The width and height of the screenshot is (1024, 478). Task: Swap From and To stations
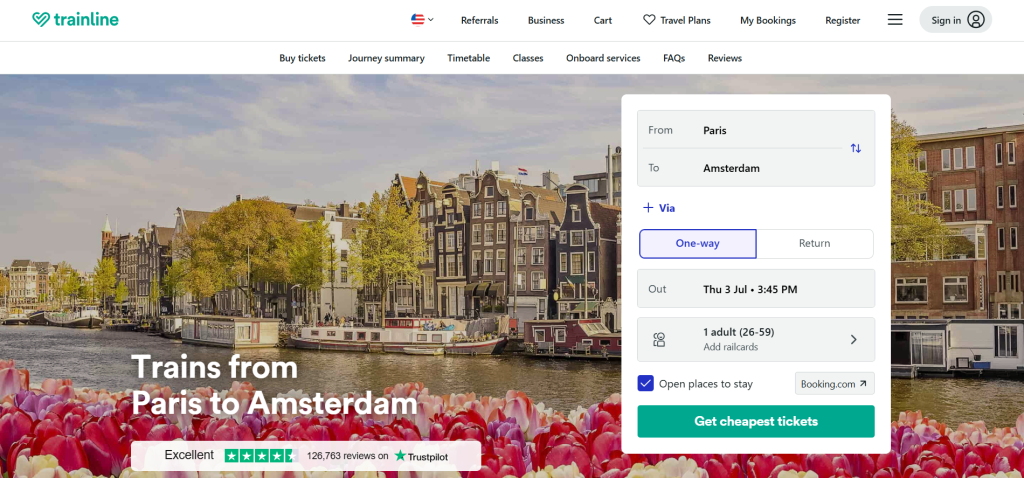tap(856, 148)
